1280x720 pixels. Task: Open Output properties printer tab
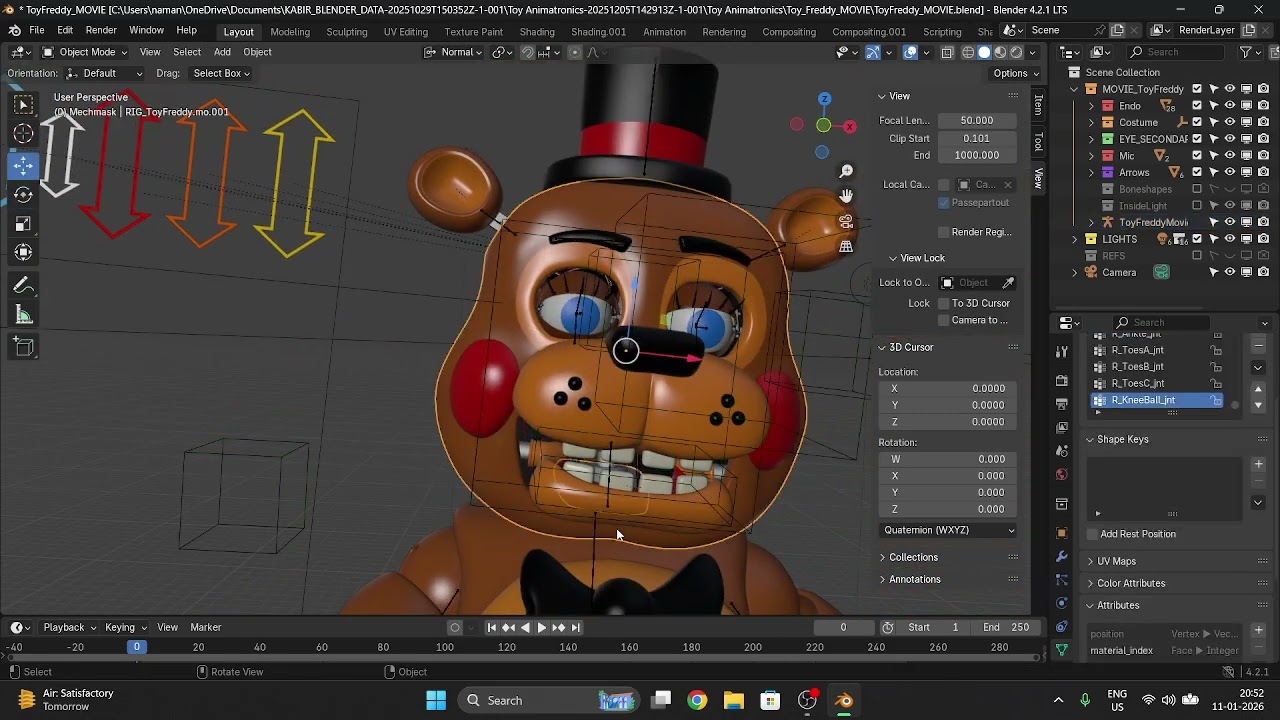1062,404
